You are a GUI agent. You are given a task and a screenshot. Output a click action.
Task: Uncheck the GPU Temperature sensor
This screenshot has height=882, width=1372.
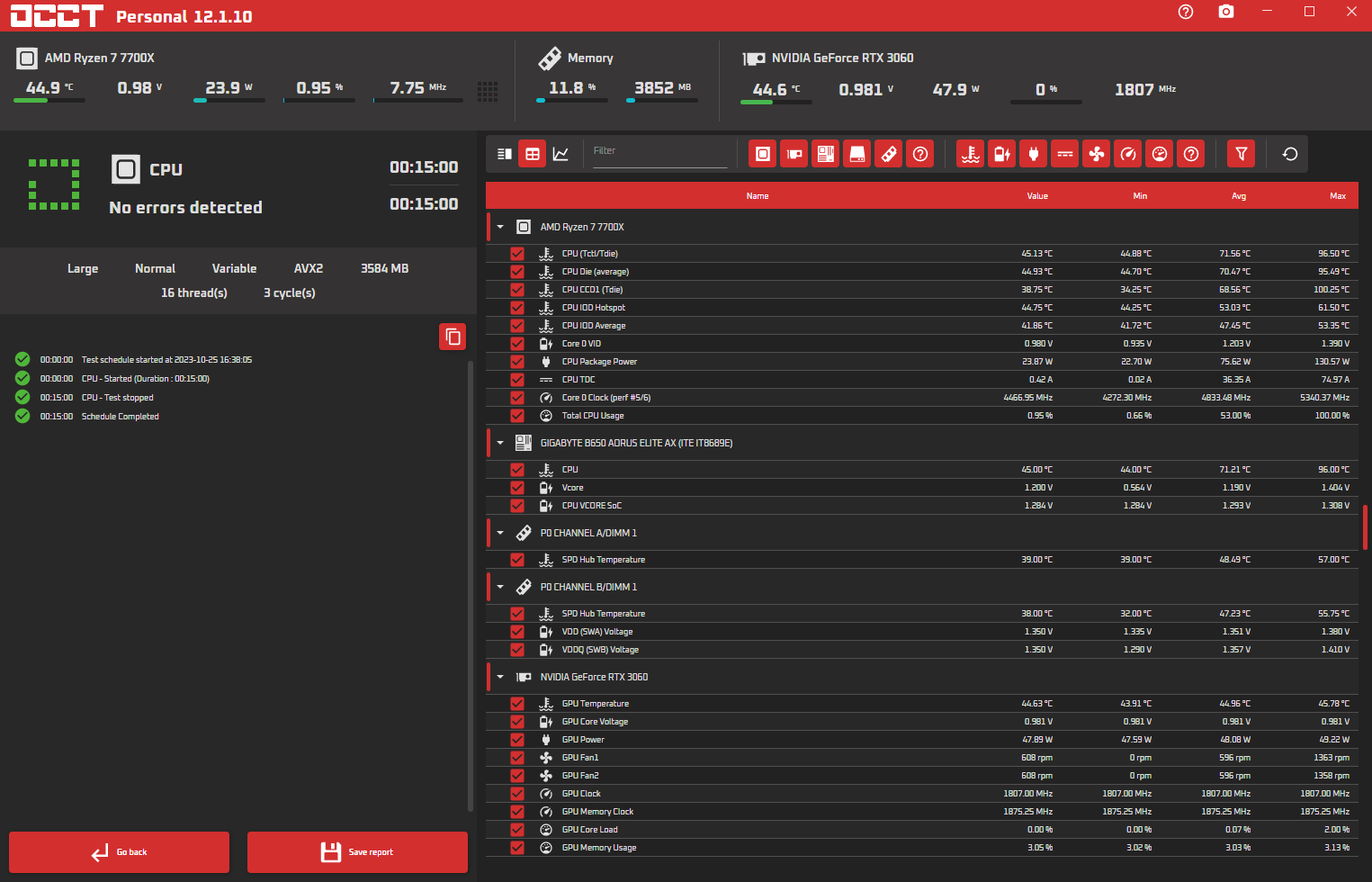click(517, 704)
